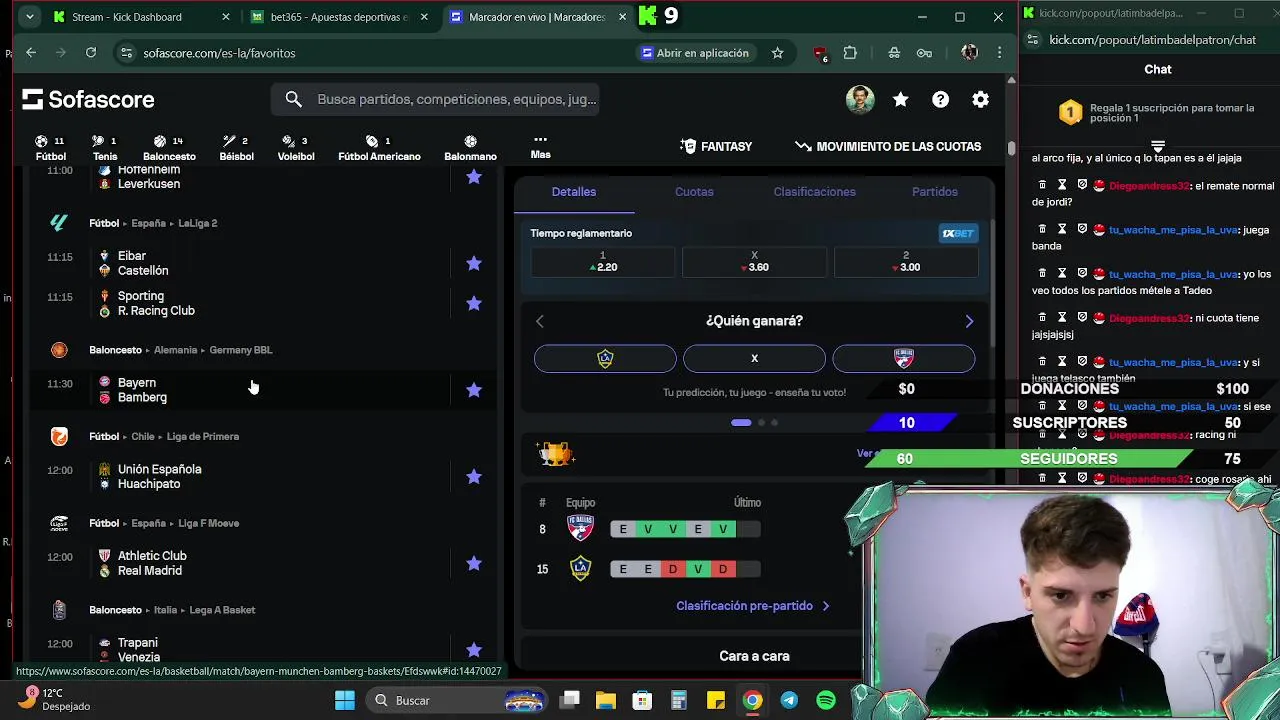The height and width of the screenshot is (720, 1280).
Task: Bookmark this page with the star
Action: pyautogui.click(x=777, y=53)
